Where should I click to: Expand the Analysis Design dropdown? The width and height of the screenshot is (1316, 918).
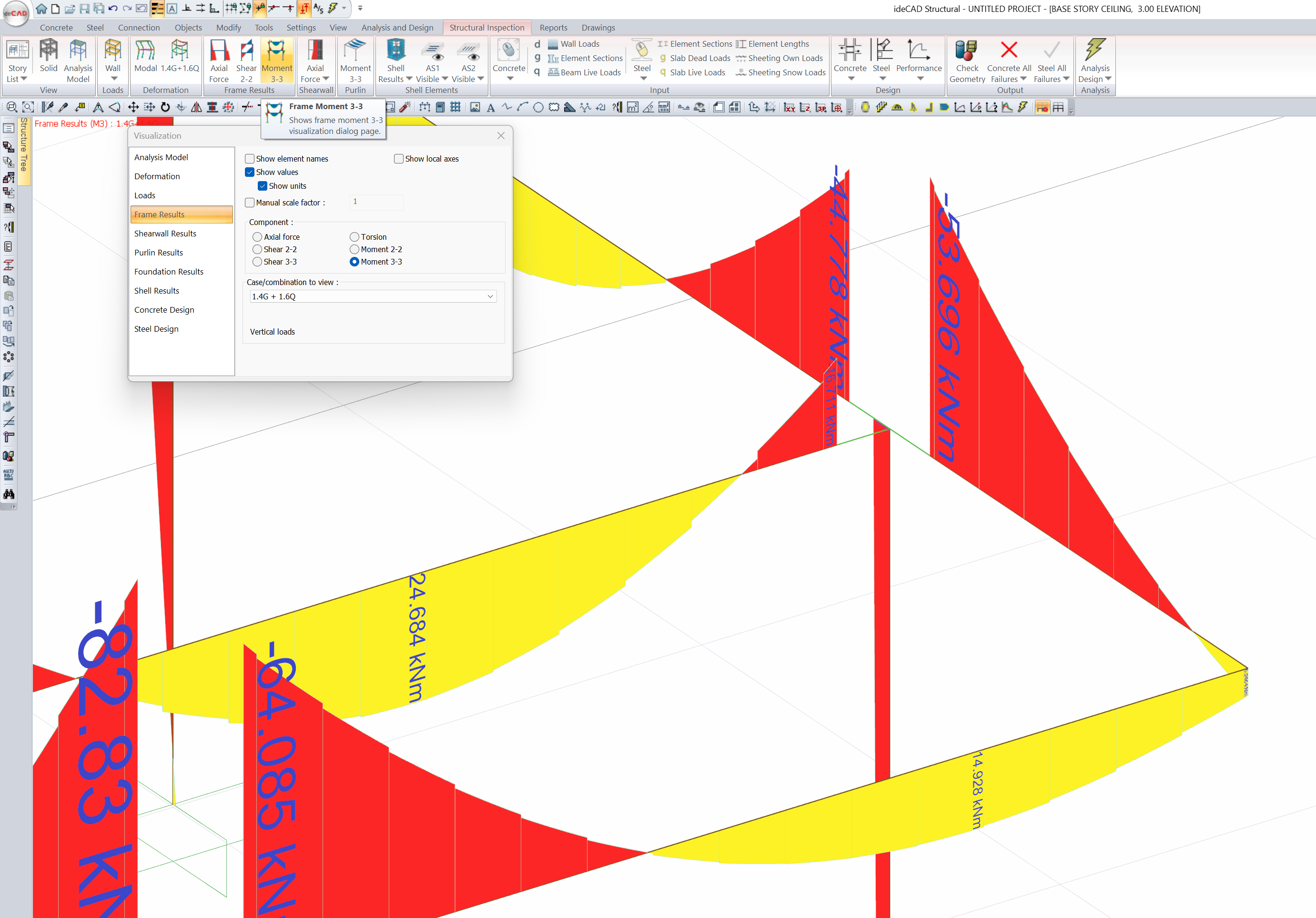(1108, 79)
